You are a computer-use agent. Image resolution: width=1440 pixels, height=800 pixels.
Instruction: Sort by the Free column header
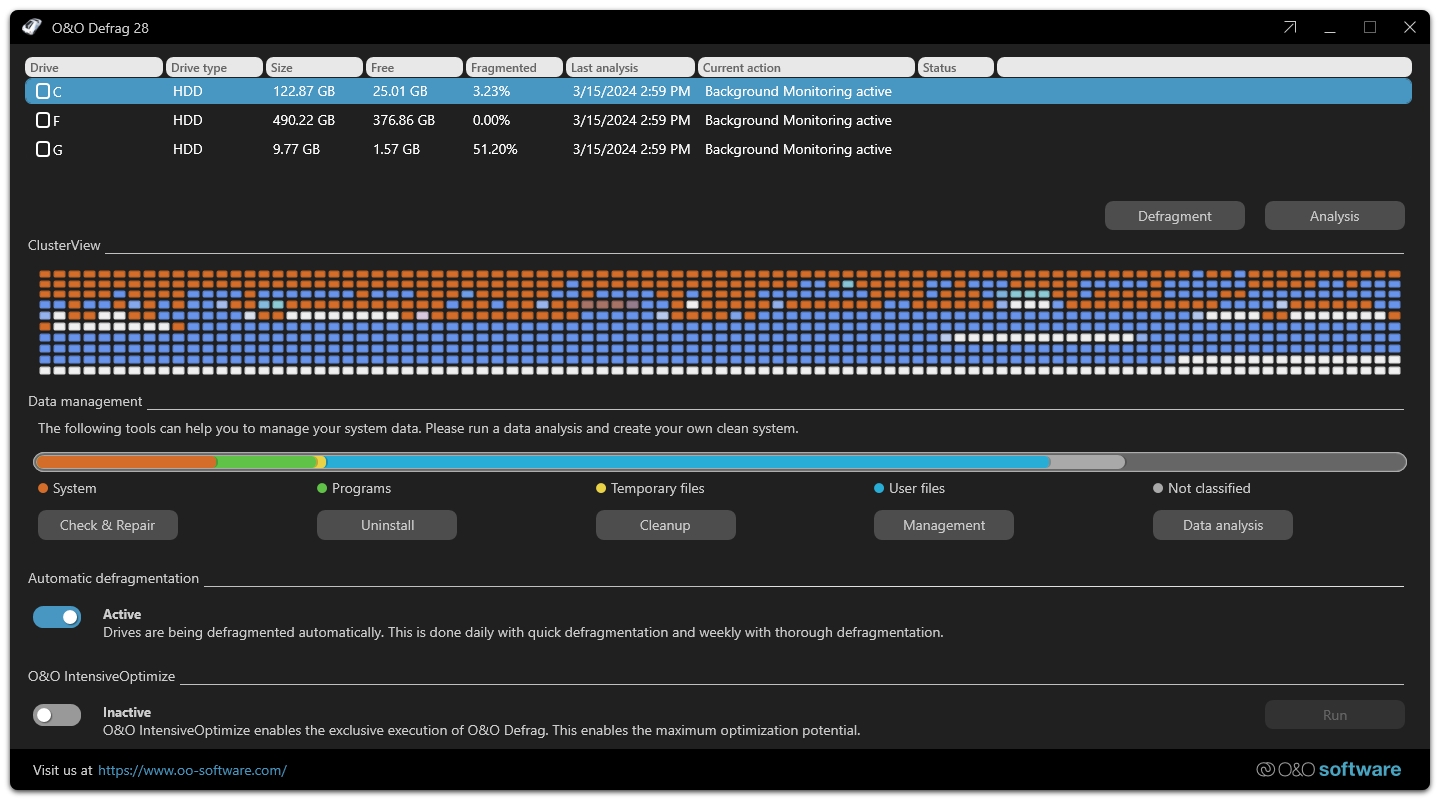tap(415, 67)
